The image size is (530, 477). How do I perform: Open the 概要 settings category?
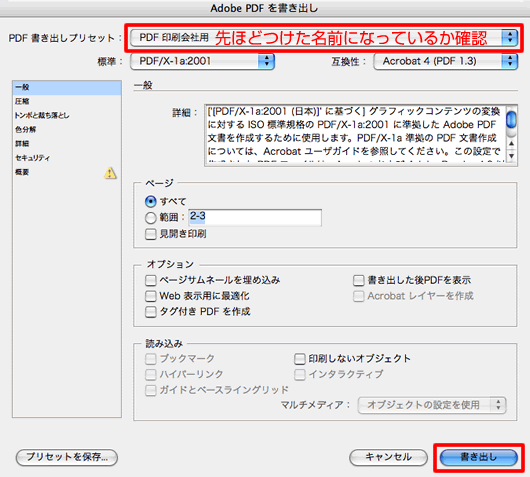click(67, 172)
